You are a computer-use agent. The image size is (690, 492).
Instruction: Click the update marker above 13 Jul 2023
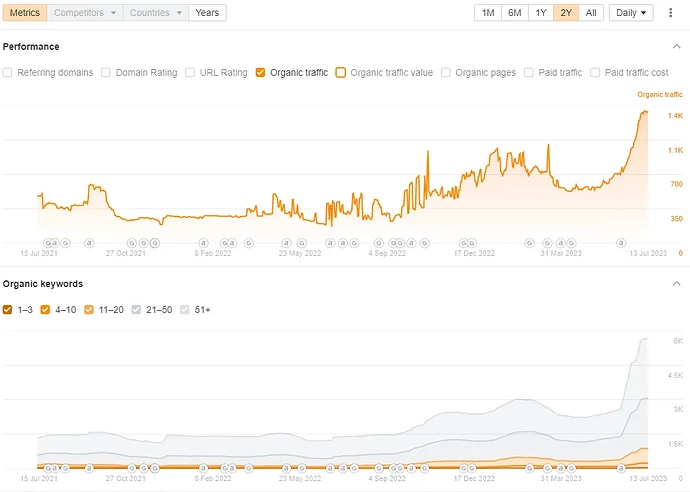tap(621, 242)
